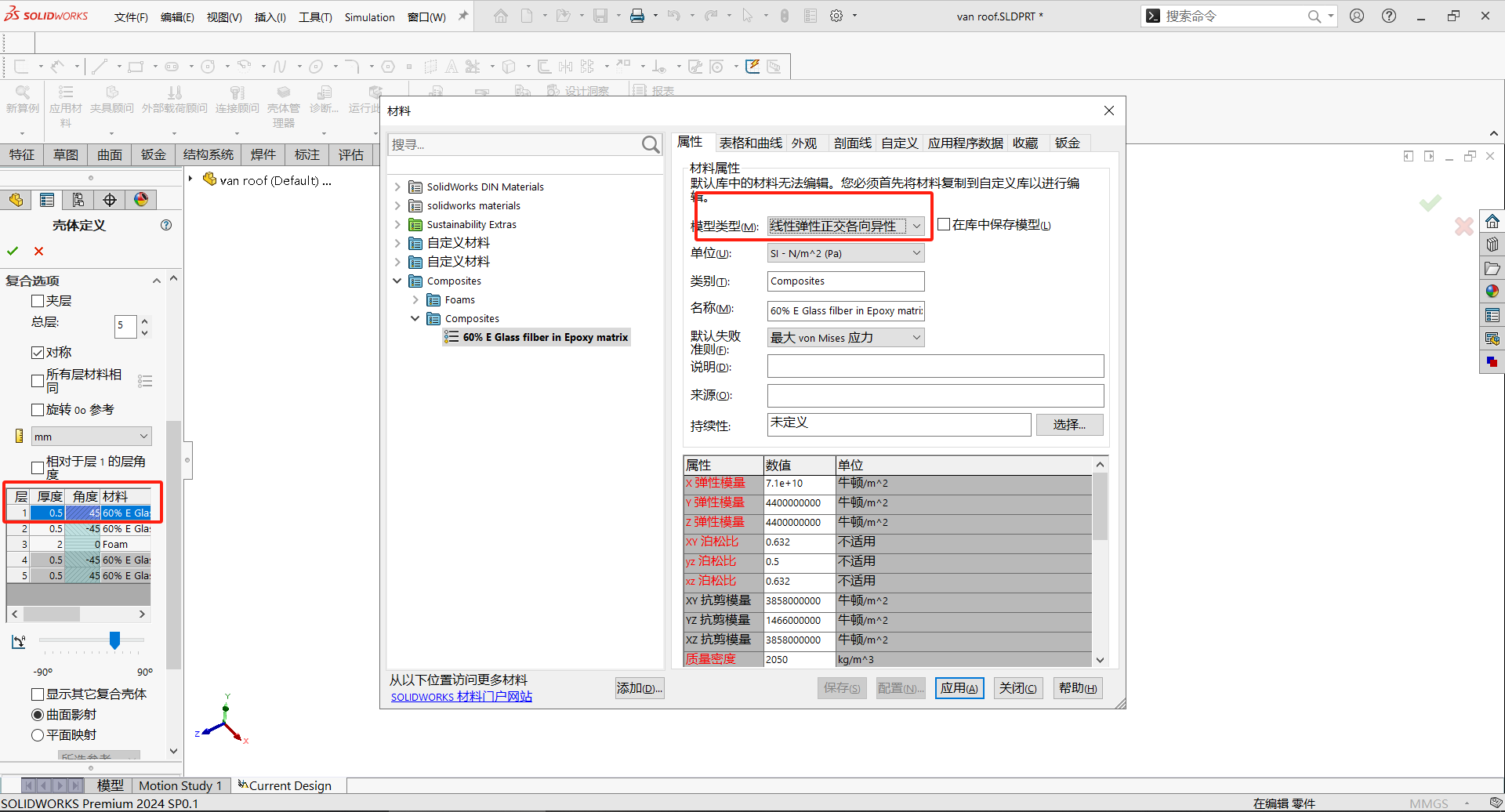Screen dimensions: 1505x812
Task: Click the Print icon in the top toolbar
Action: click(x=637, y=16)
